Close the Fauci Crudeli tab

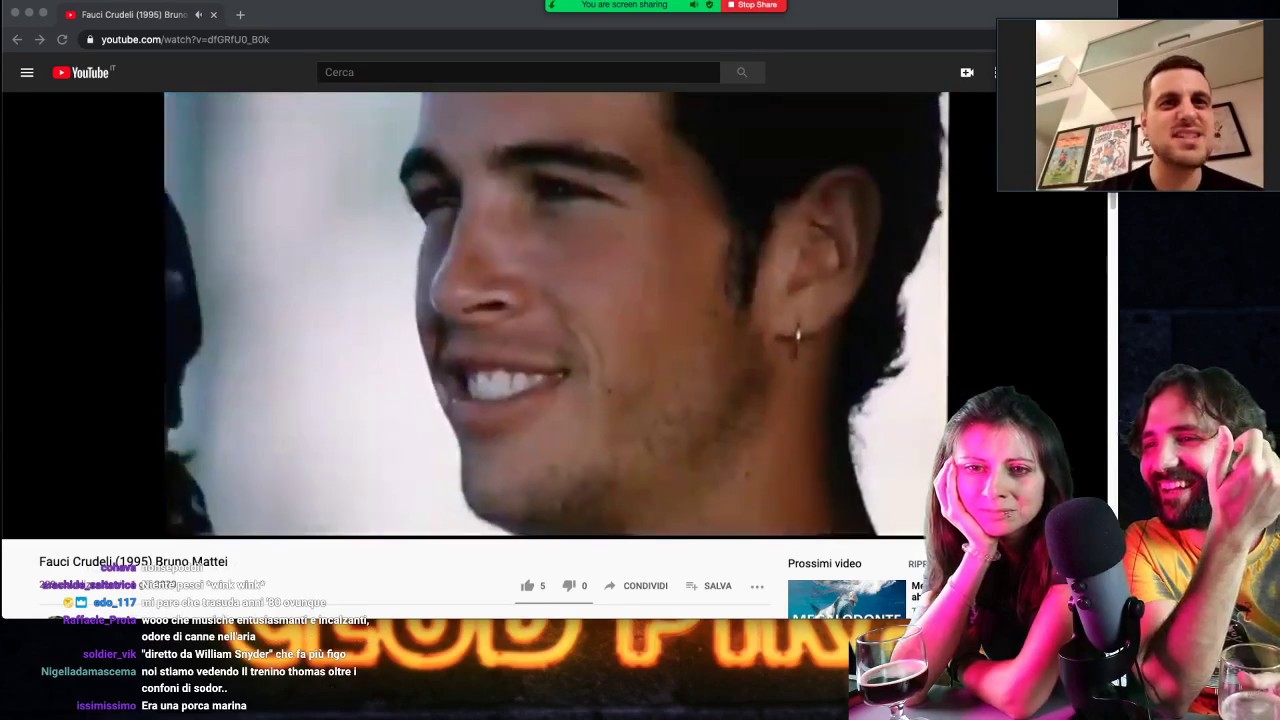[213, 15]
